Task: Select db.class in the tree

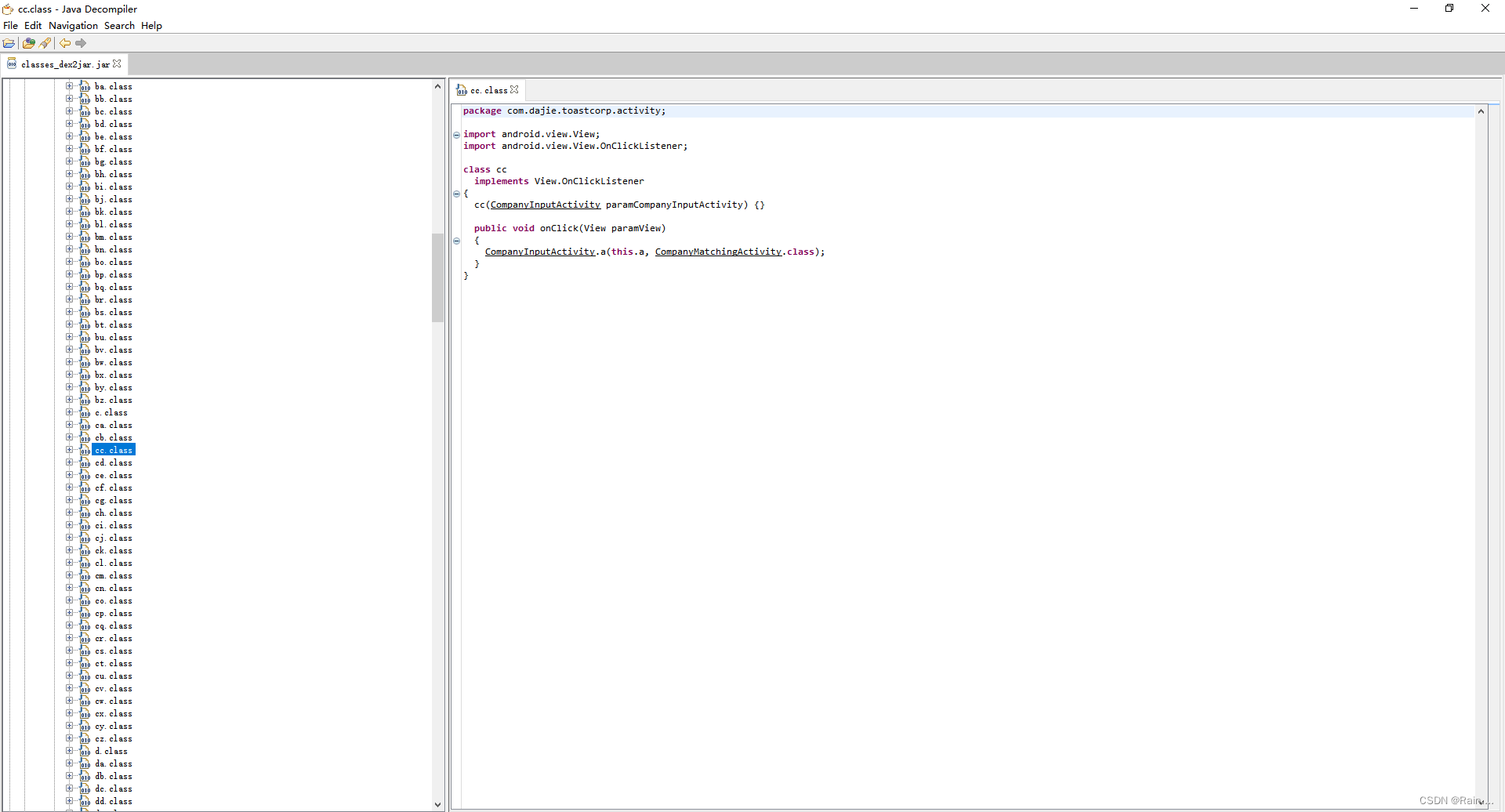Action: pyautogui.click(x=114, y=776)
